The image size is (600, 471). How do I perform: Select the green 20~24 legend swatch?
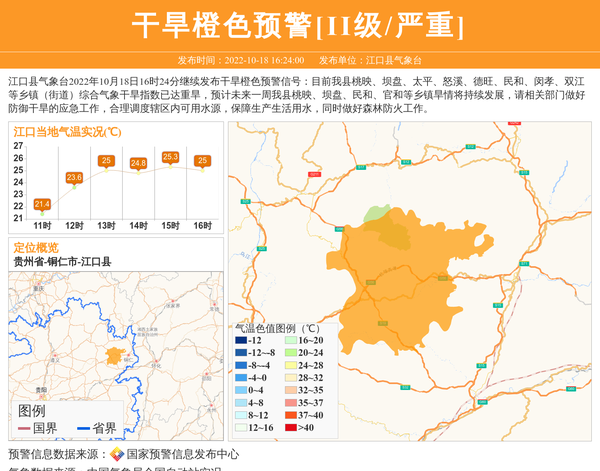(x=288, y=353)
